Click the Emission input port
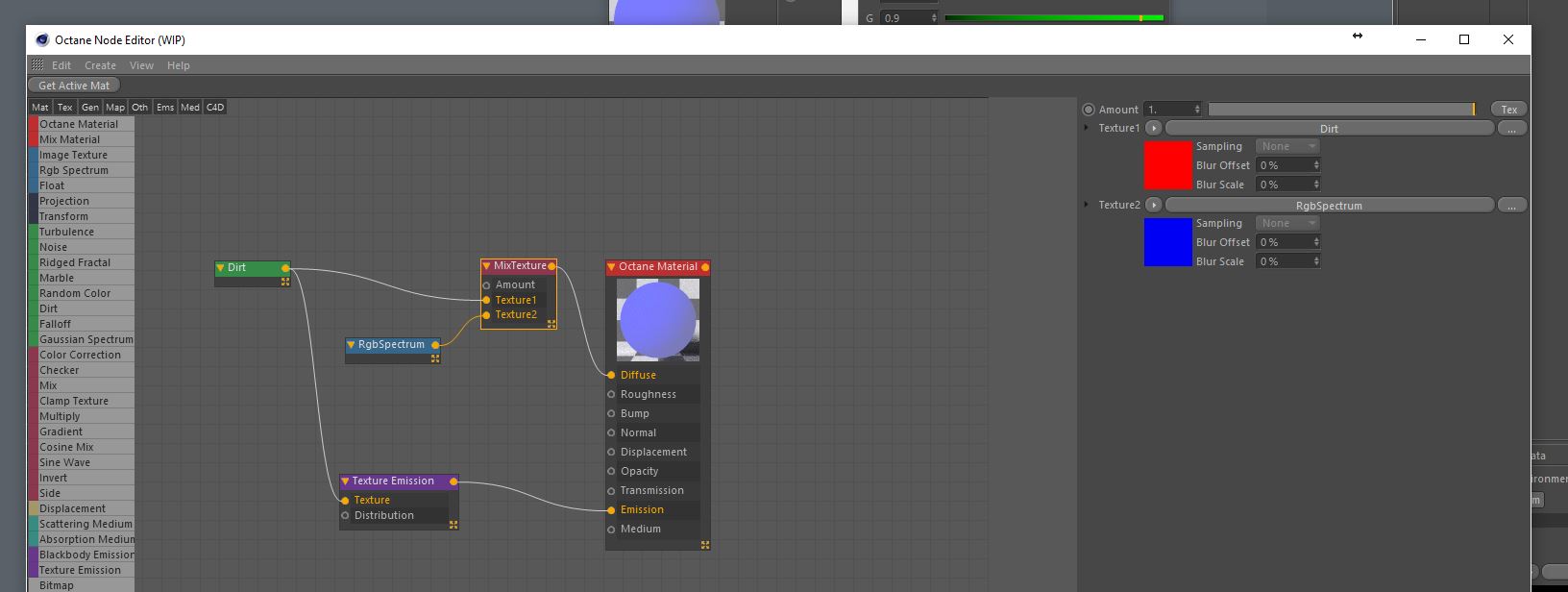The height and width of the screenshot is (592, 1568). (x=611, y=510)
